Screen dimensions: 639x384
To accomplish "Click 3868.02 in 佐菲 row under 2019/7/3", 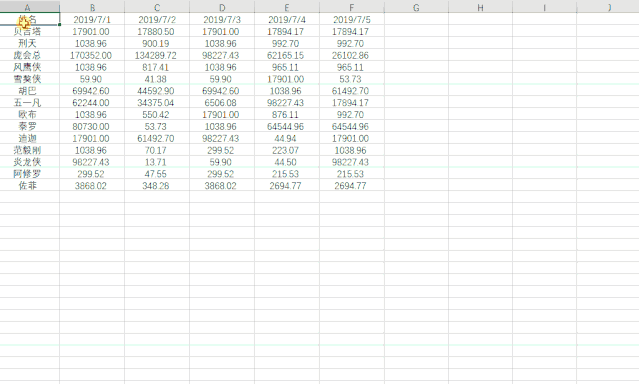I will coord(222,185).
